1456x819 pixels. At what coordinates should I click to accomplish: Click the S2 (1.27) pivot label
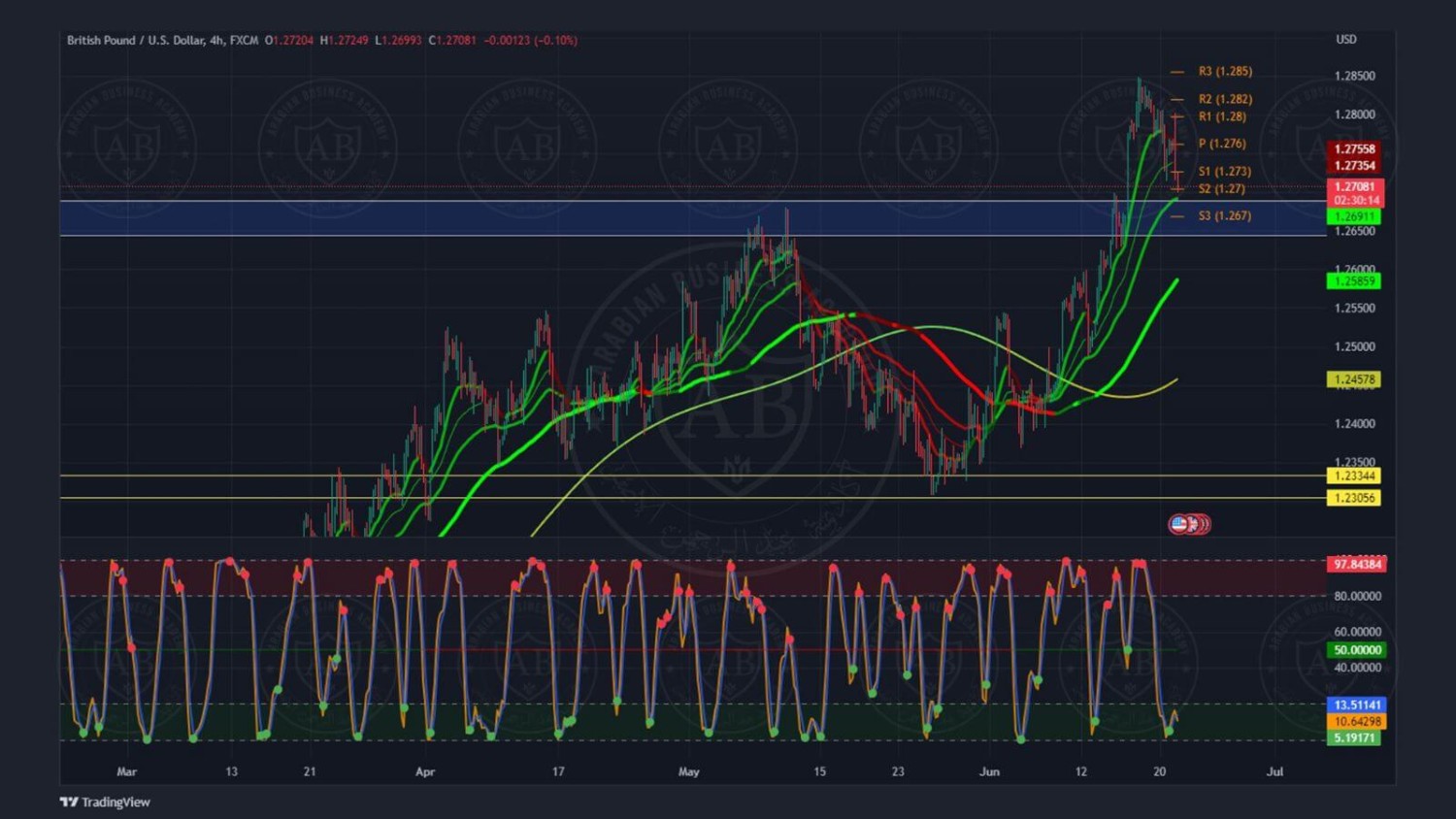click(x=1221, y=189)
